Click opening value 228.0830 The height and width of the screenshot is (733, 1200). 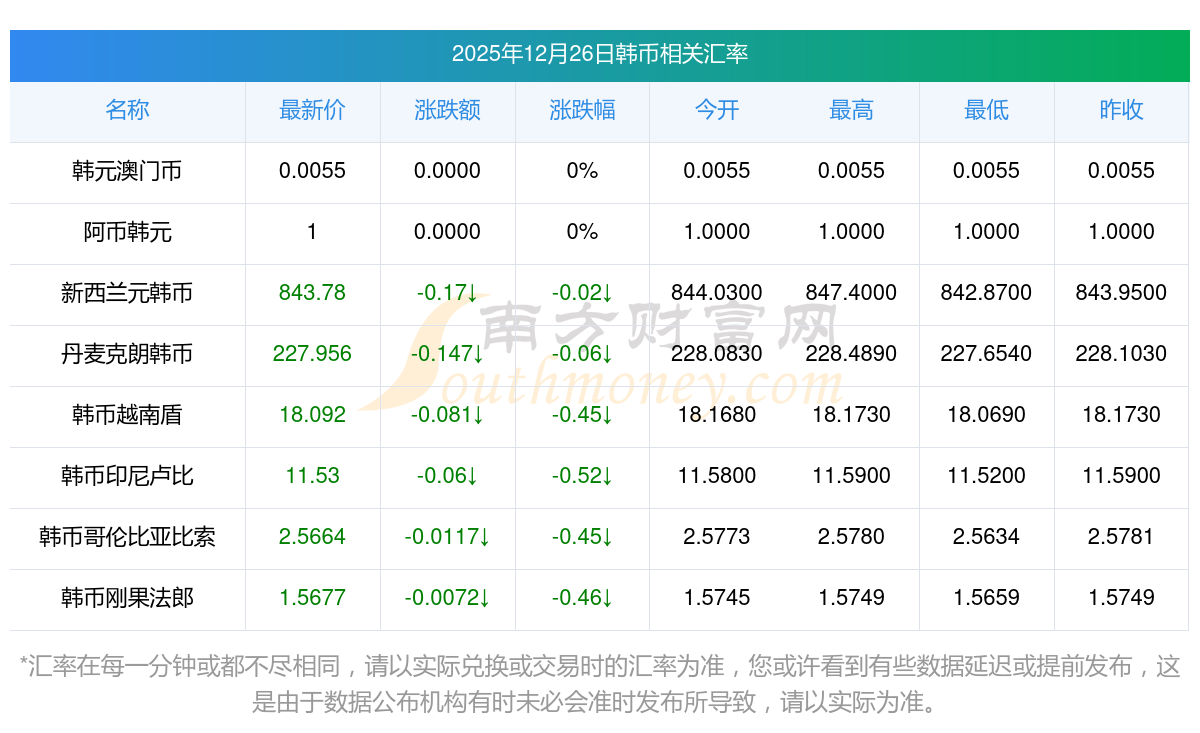point(717,354)
